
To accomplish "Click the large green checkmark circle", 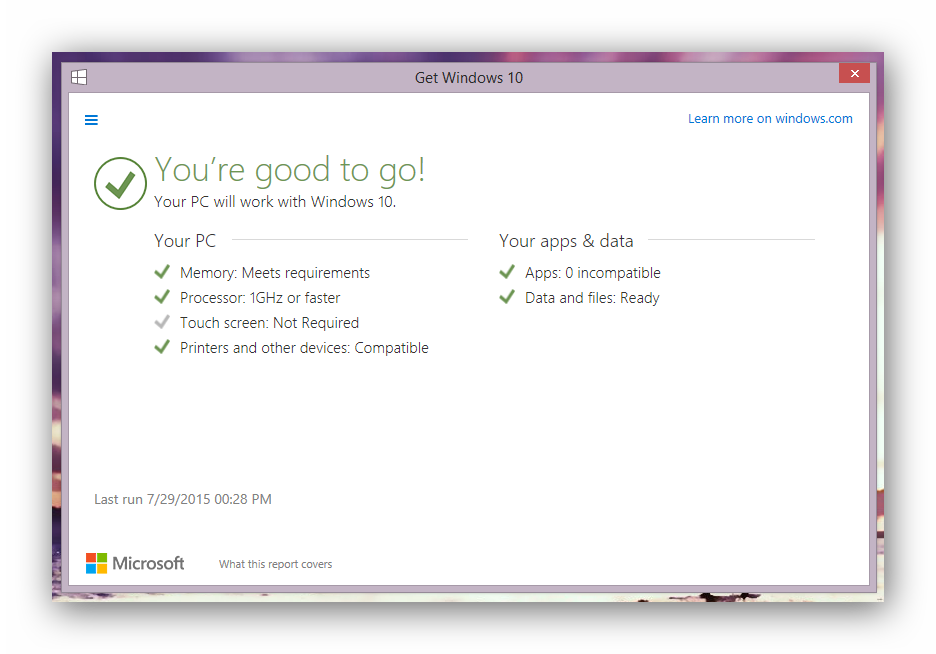I will [x=120, y=183].
